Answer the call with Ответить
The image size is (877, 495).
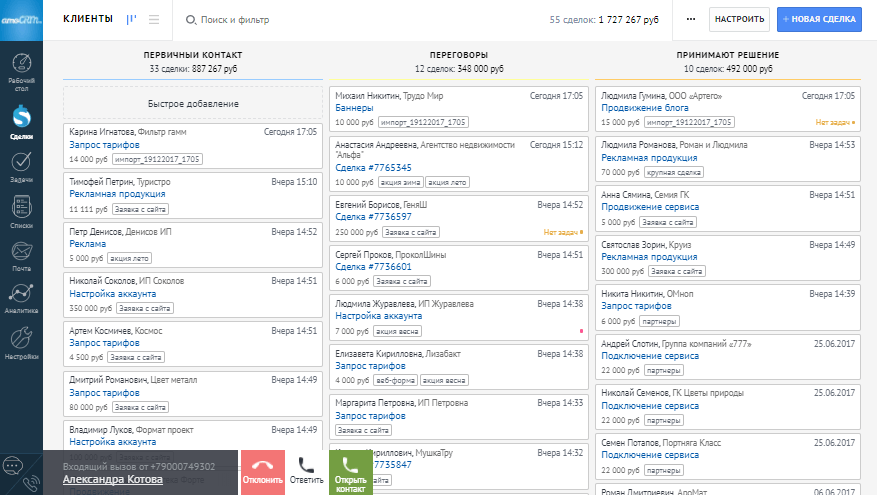tap(306, 472)
